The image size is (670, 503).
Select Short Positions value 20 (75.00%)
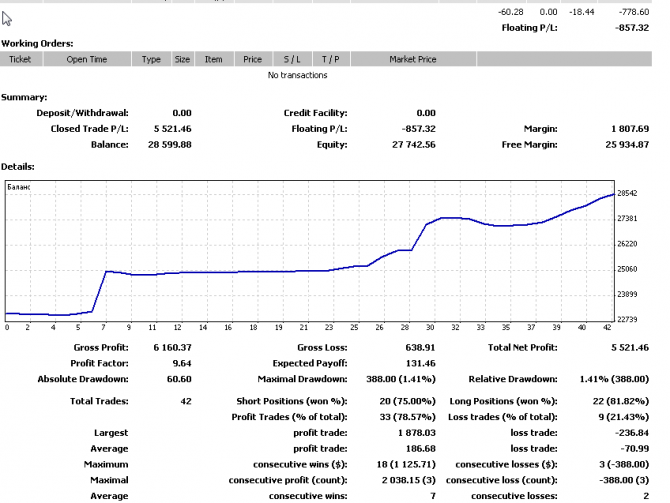(x=407, y=402)
